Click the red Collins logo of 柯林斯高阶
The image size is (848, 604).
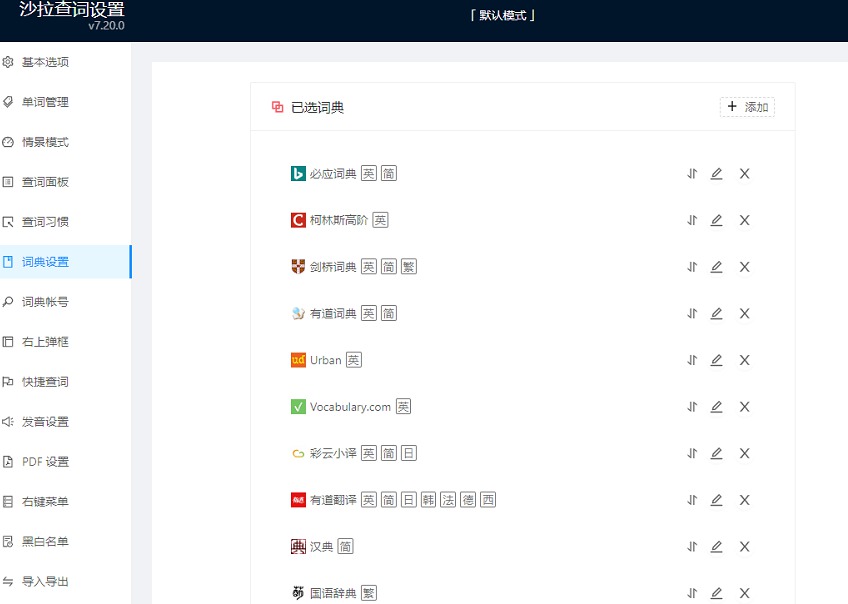click(298, 220)
